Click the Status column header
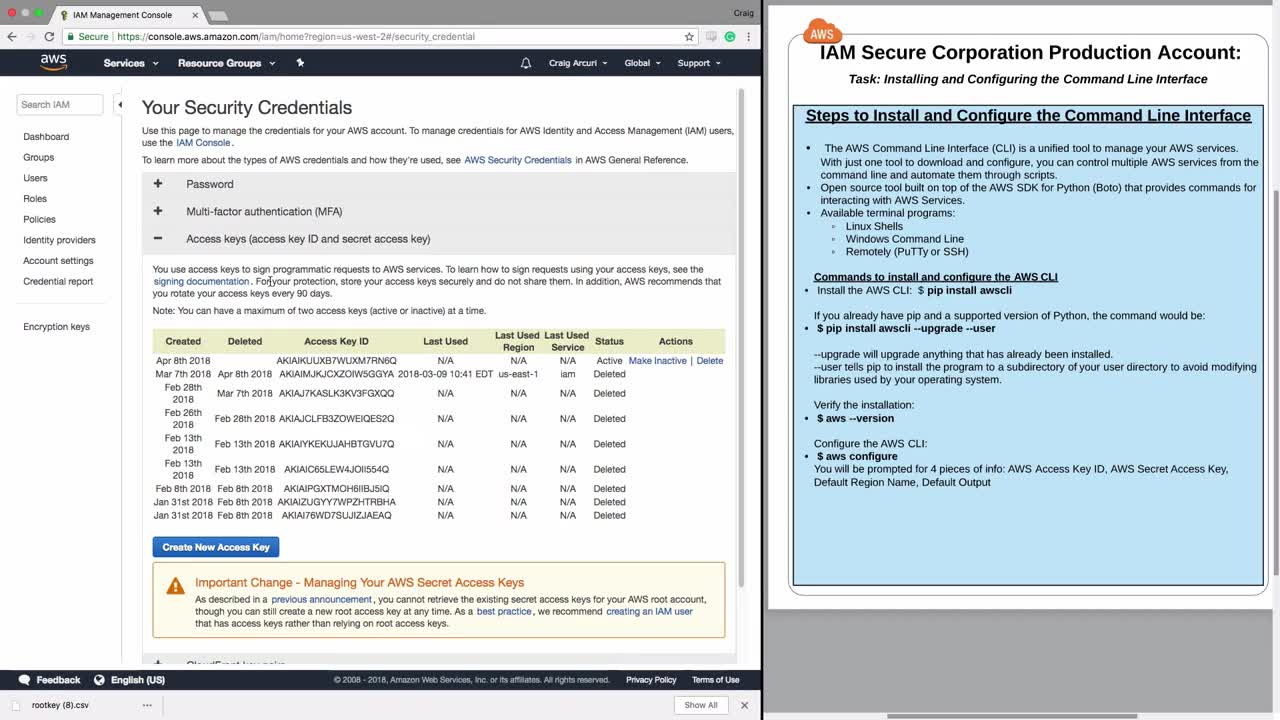This screenshot has height=720, width=1280. coord(609,341)
